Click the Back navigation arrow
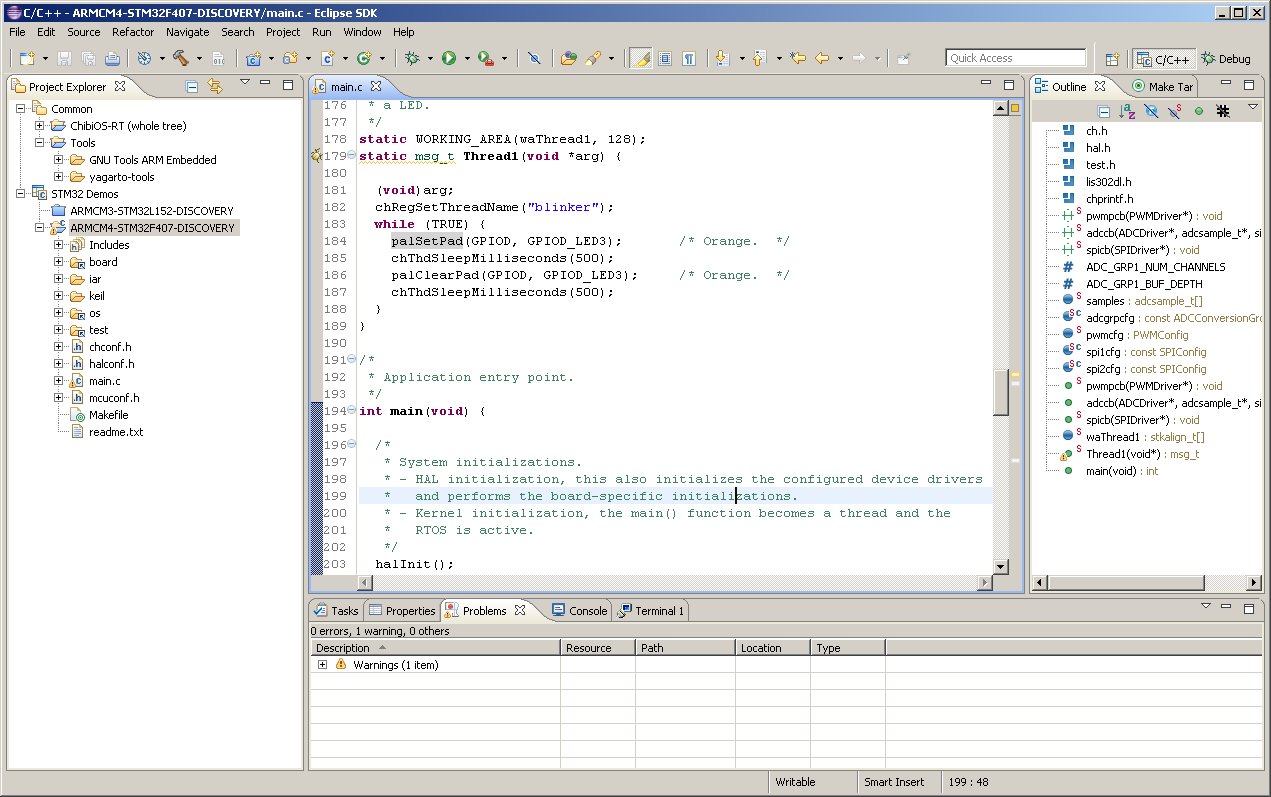The image size is (1271, 797). (822, 58)
